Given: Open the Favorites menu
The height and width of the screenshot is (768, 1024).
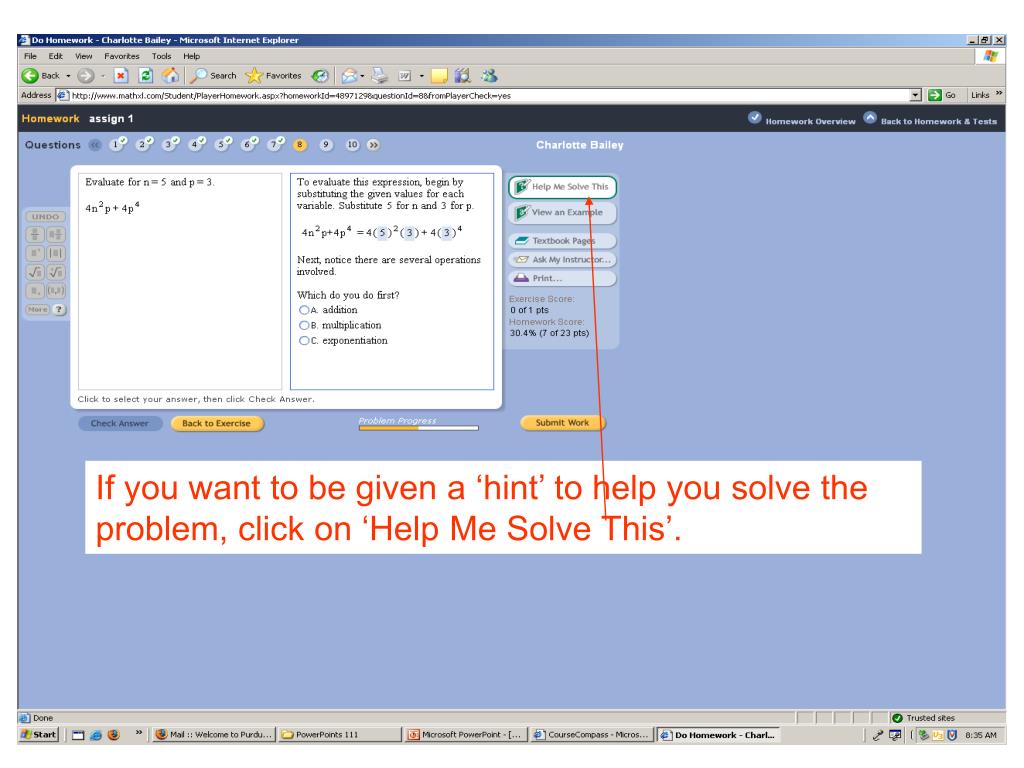Looking at the screenshot, I should 122,56.
